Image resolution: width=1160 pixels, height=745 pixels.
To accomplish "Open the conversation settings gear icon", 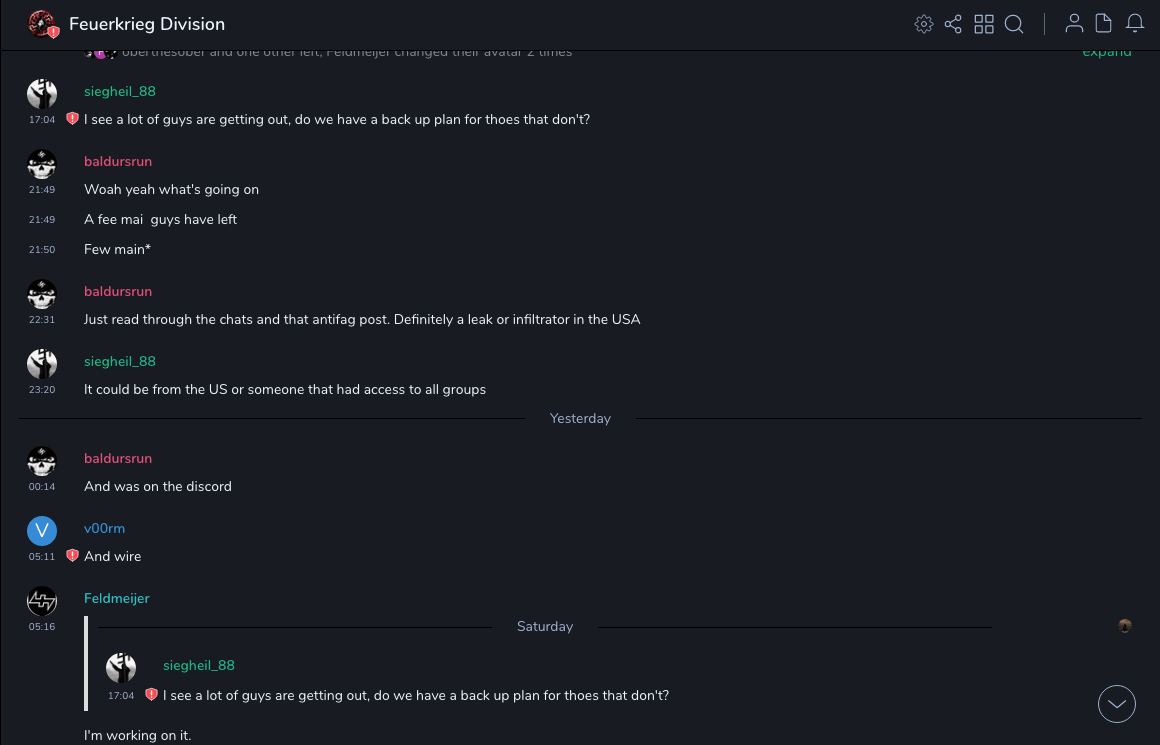I will (x=924, y=24).
